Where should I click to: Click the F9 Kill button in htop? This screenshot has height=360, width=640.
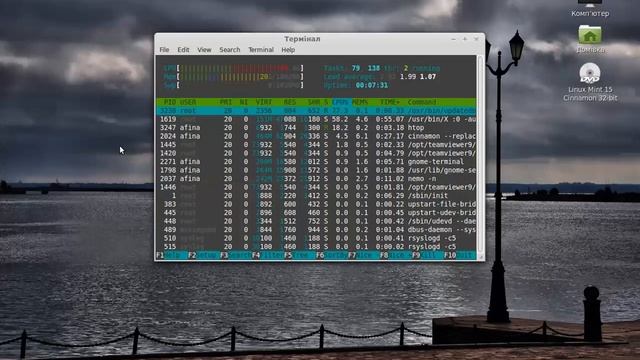428,255
